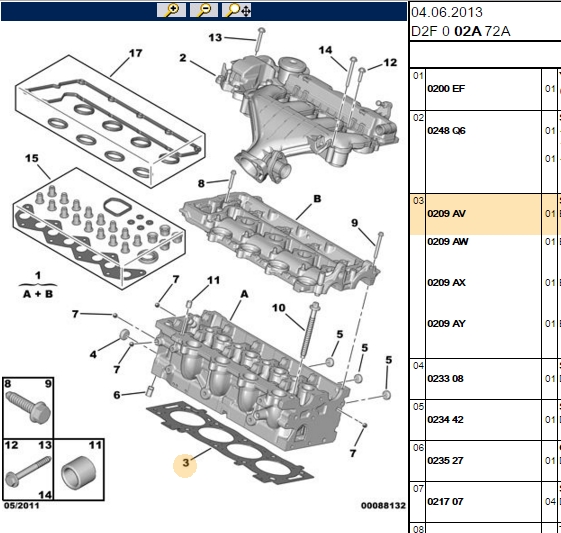Click row index 01 in parts table

pyautogui.click(x=418, y=76)
